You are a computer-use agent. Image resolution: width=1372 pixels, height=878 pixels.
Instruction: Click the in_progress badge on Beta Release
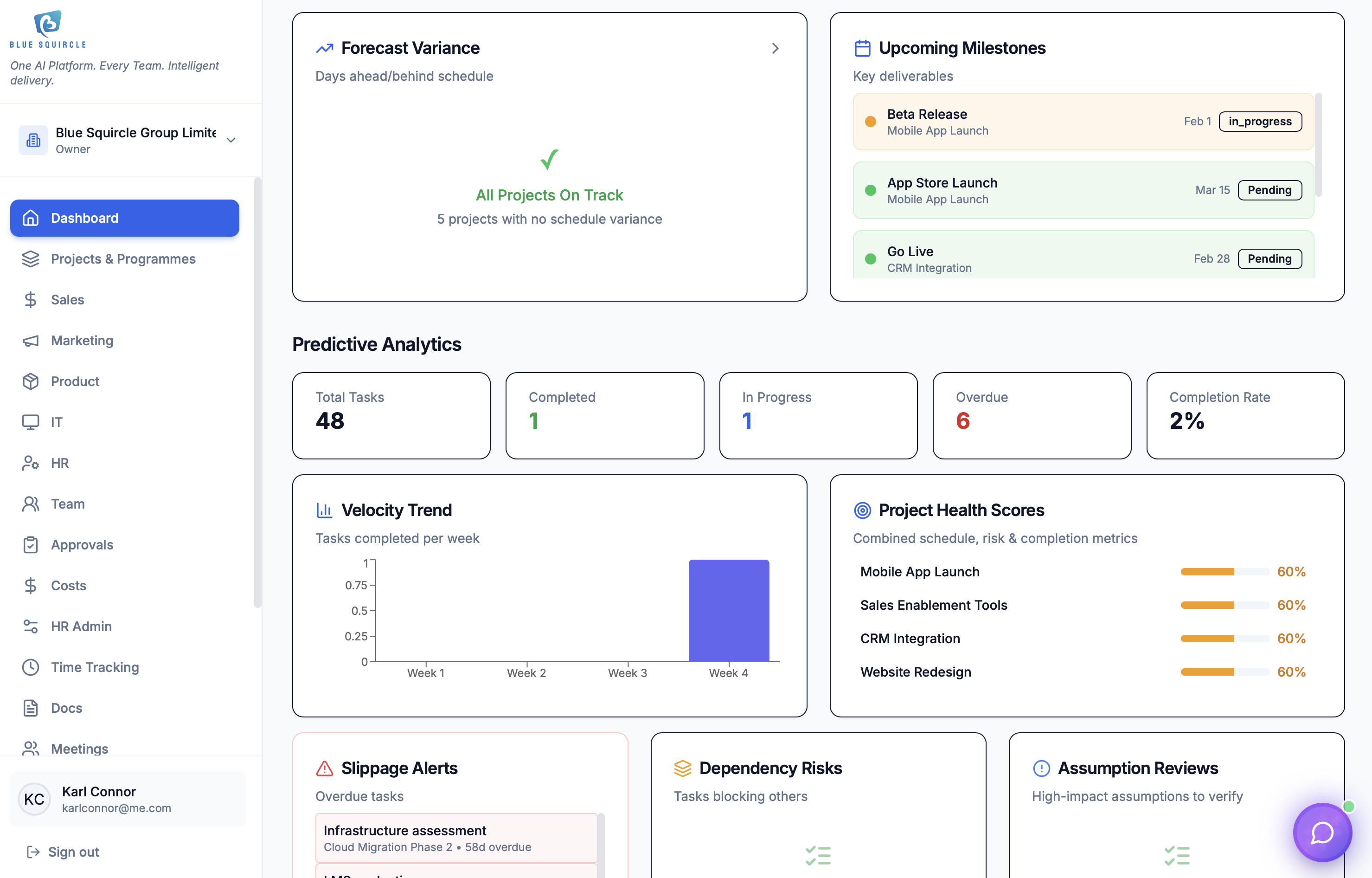(1260, 122)
